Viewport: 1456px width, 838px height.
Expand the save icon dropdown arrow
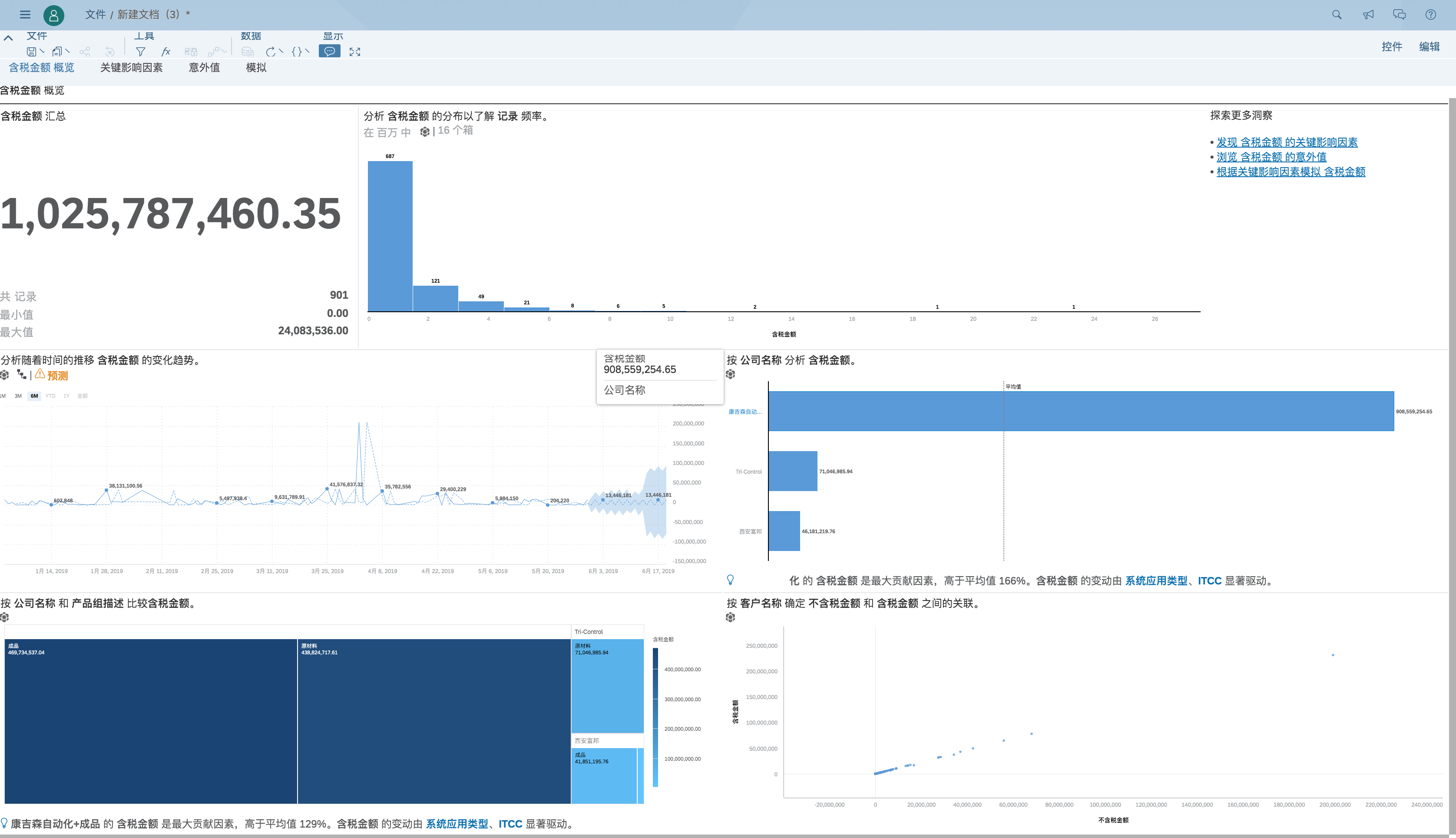(42, 51)
